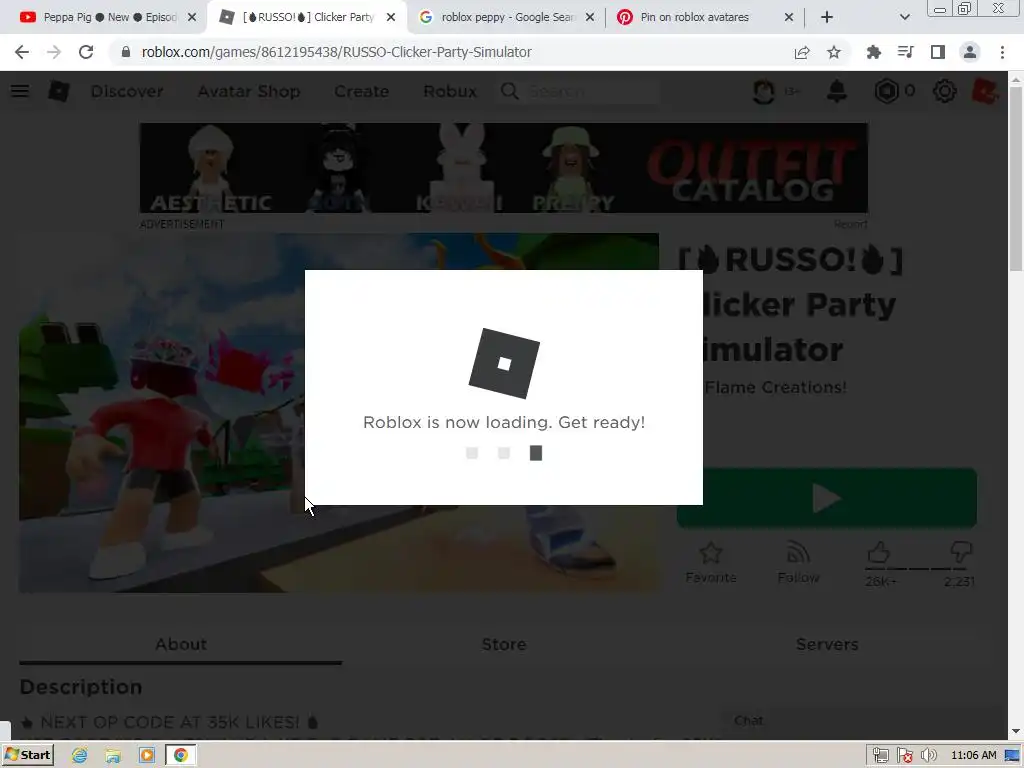Image resolution: width=1024 pixels, height=768 pixels.
Task: Open the extensions puzzle icon
Action: [x=873, y=52]
